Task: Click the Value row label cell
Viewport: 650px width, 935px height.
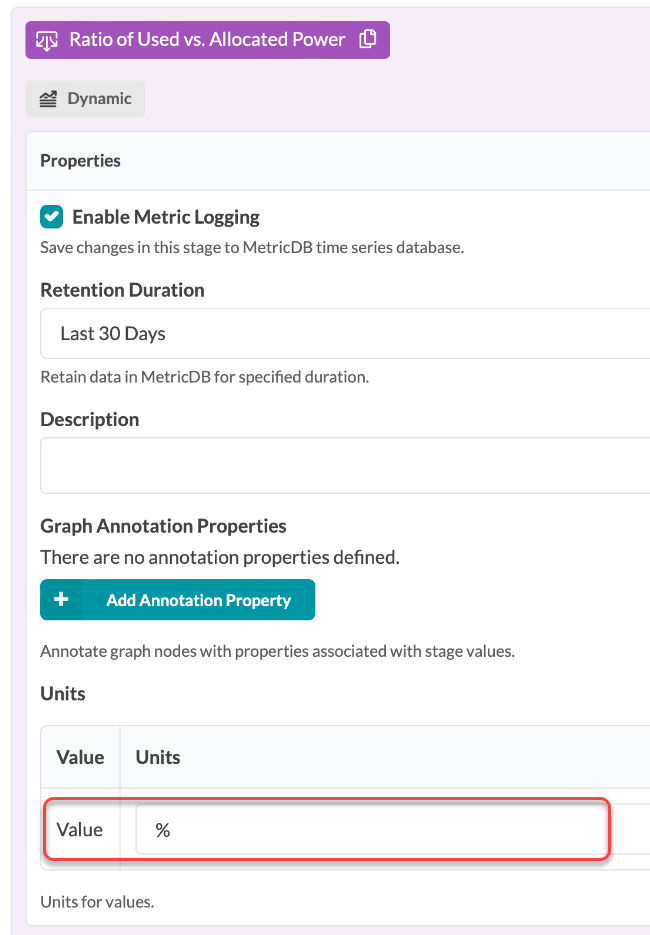Action: coord(80,830)
